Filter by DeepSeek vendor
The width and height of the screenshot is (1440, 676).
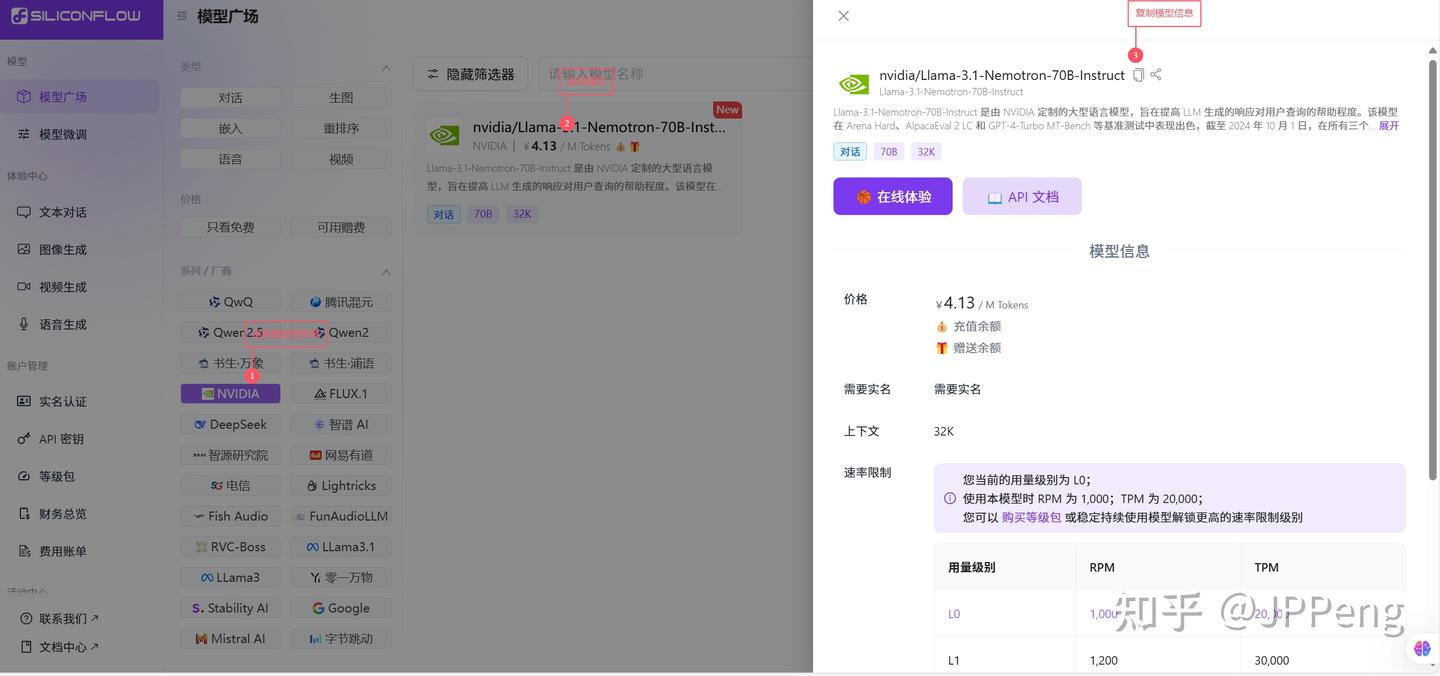(231, 424)
